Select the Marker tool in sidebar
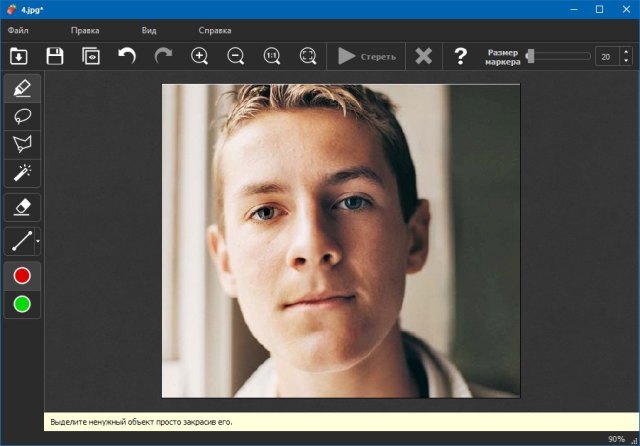Image resolution: width=640 pixels, height=446 pixels. tap(22, 88)
